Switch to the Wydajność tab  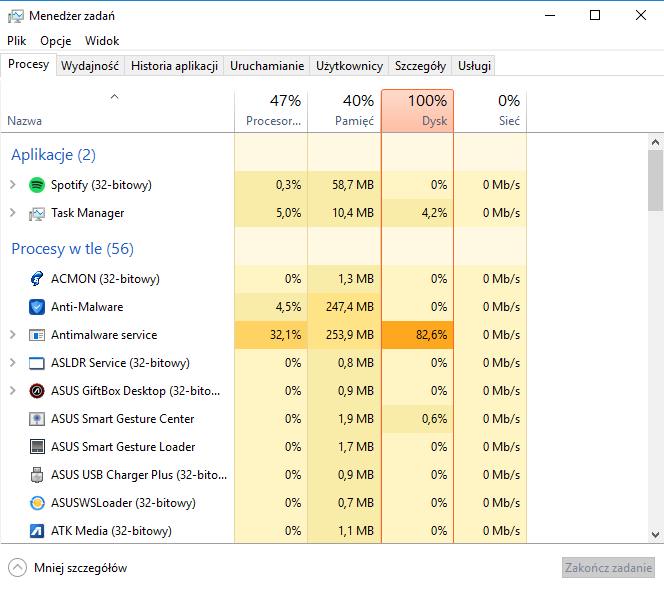coord(90,66)
